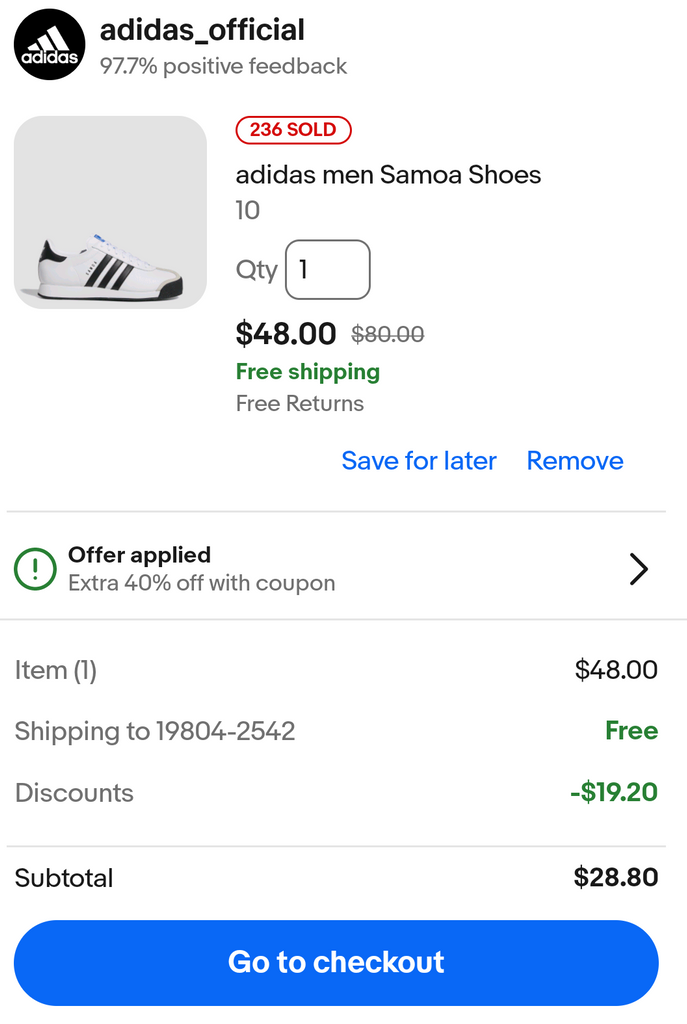Open the Samoa shoe product thumbnail
Screen dimensions: 687x1024
click(110, 212)
